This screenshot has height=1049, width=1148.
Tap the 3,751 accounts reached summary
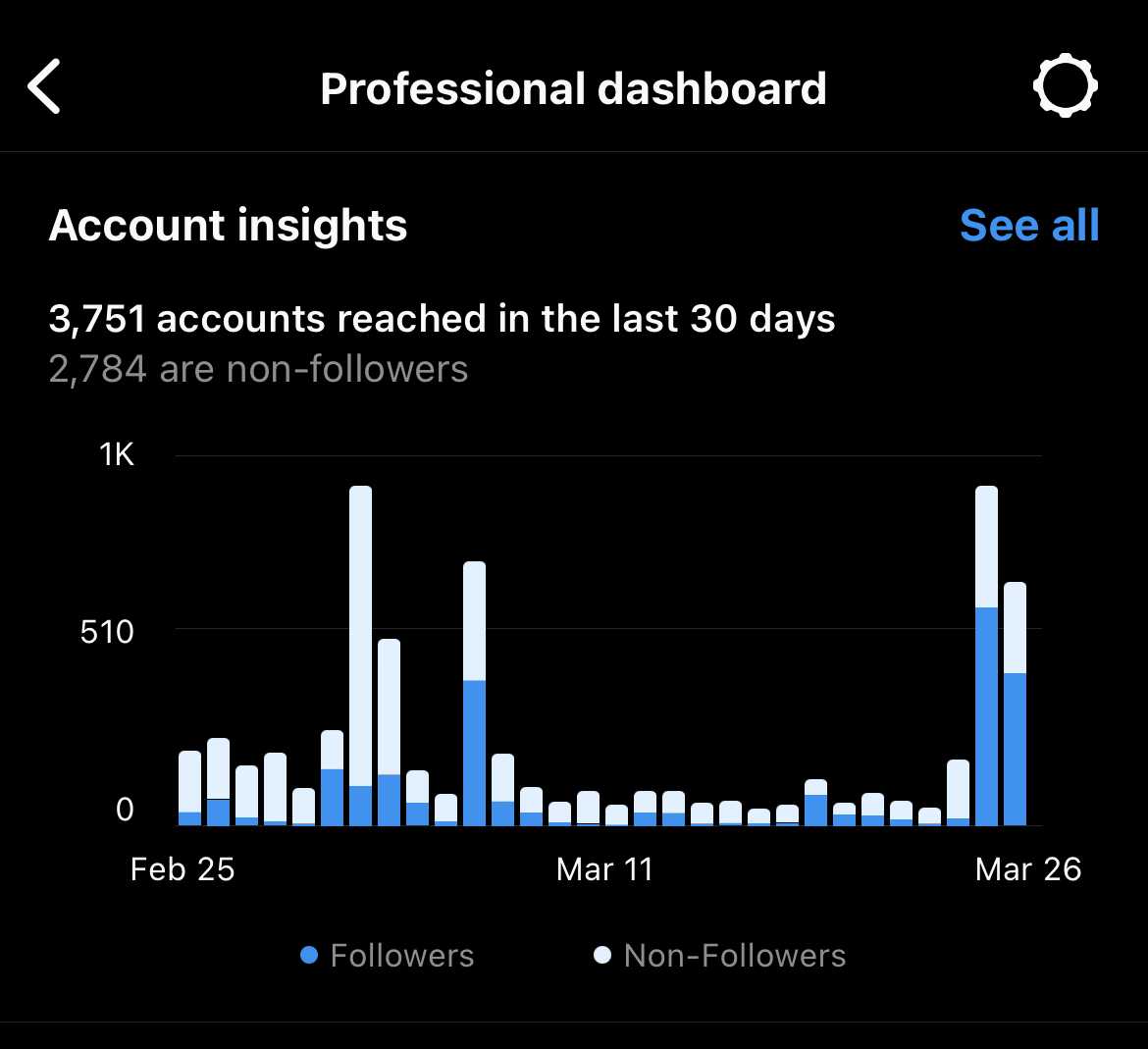442,319
